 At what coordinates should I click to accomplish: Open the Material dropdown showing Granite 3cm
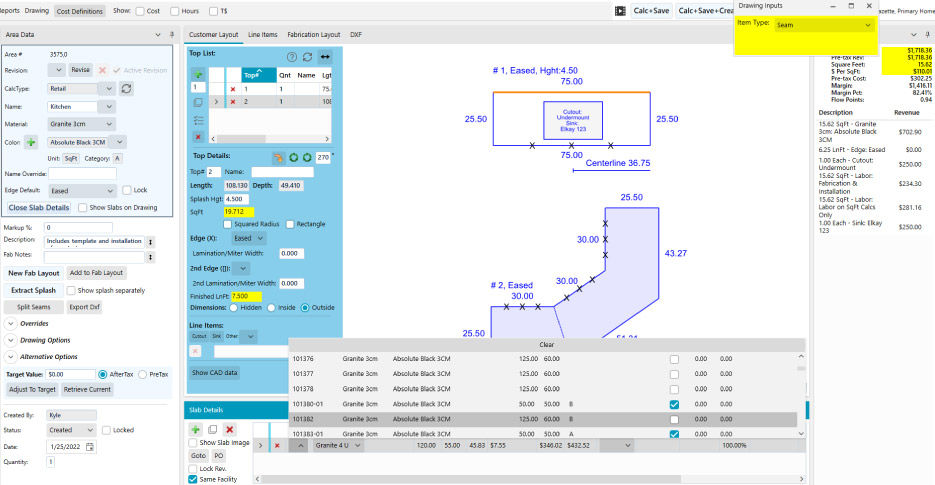click(x=82, y=124)
